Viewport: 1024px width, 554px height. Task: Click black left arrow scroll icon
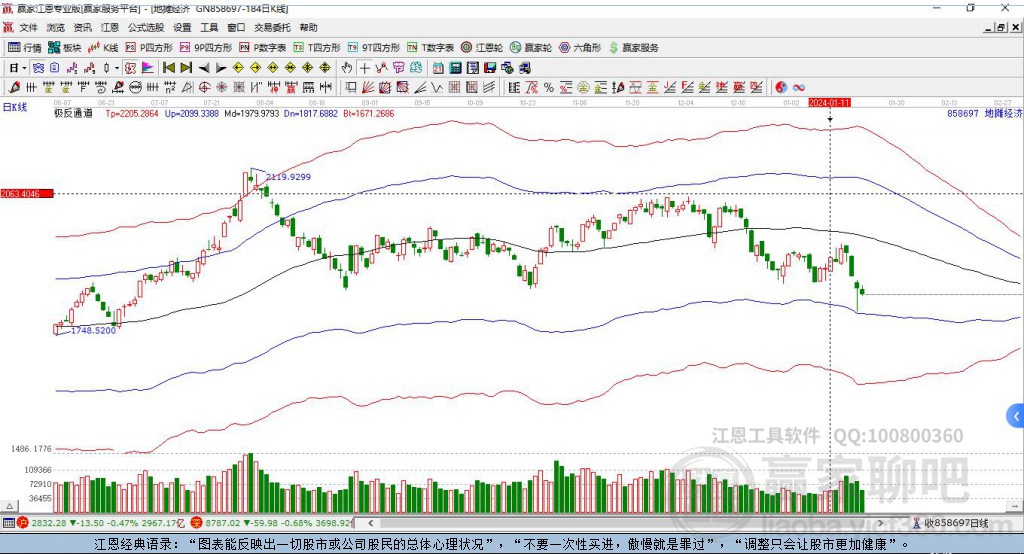pos(204,68)
